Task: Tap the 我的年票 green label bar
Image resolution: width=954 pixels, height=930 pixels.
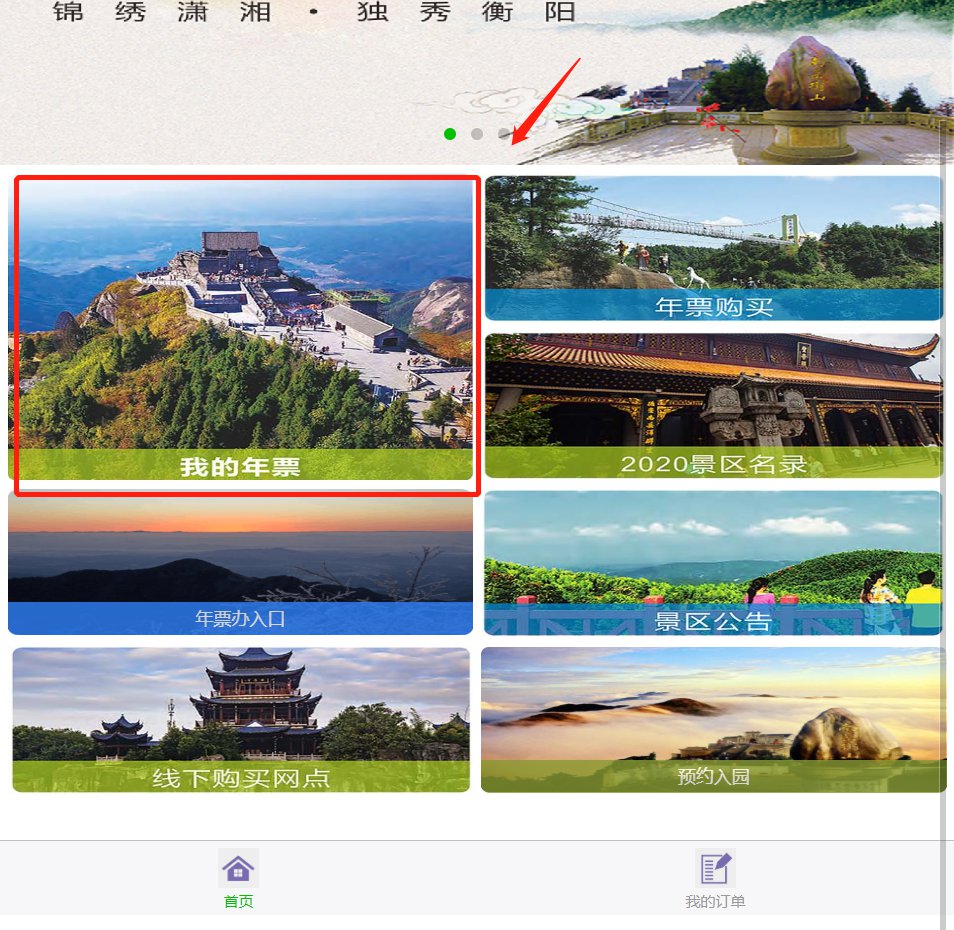Action: [240, 465]
